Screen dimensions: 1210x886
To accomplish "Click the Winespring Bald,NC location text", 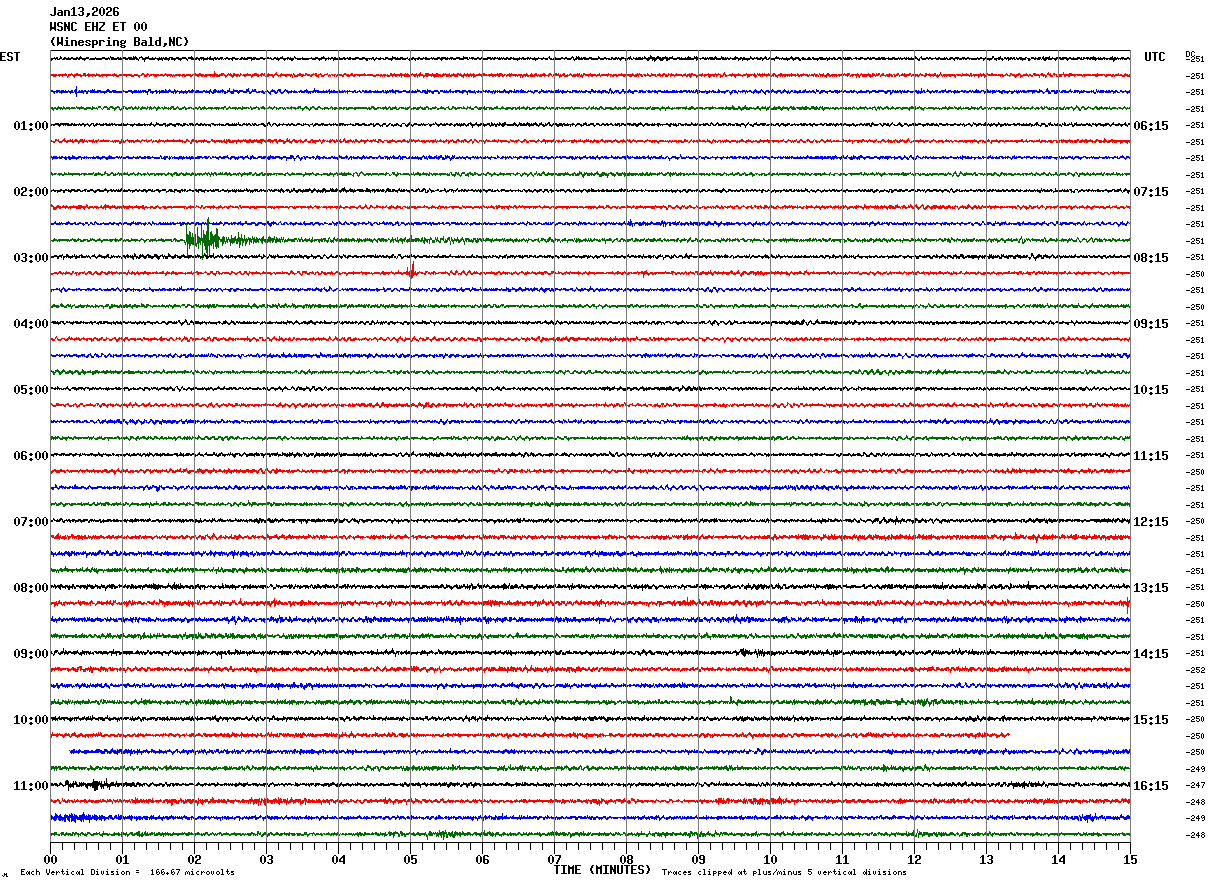I will 119,42.
